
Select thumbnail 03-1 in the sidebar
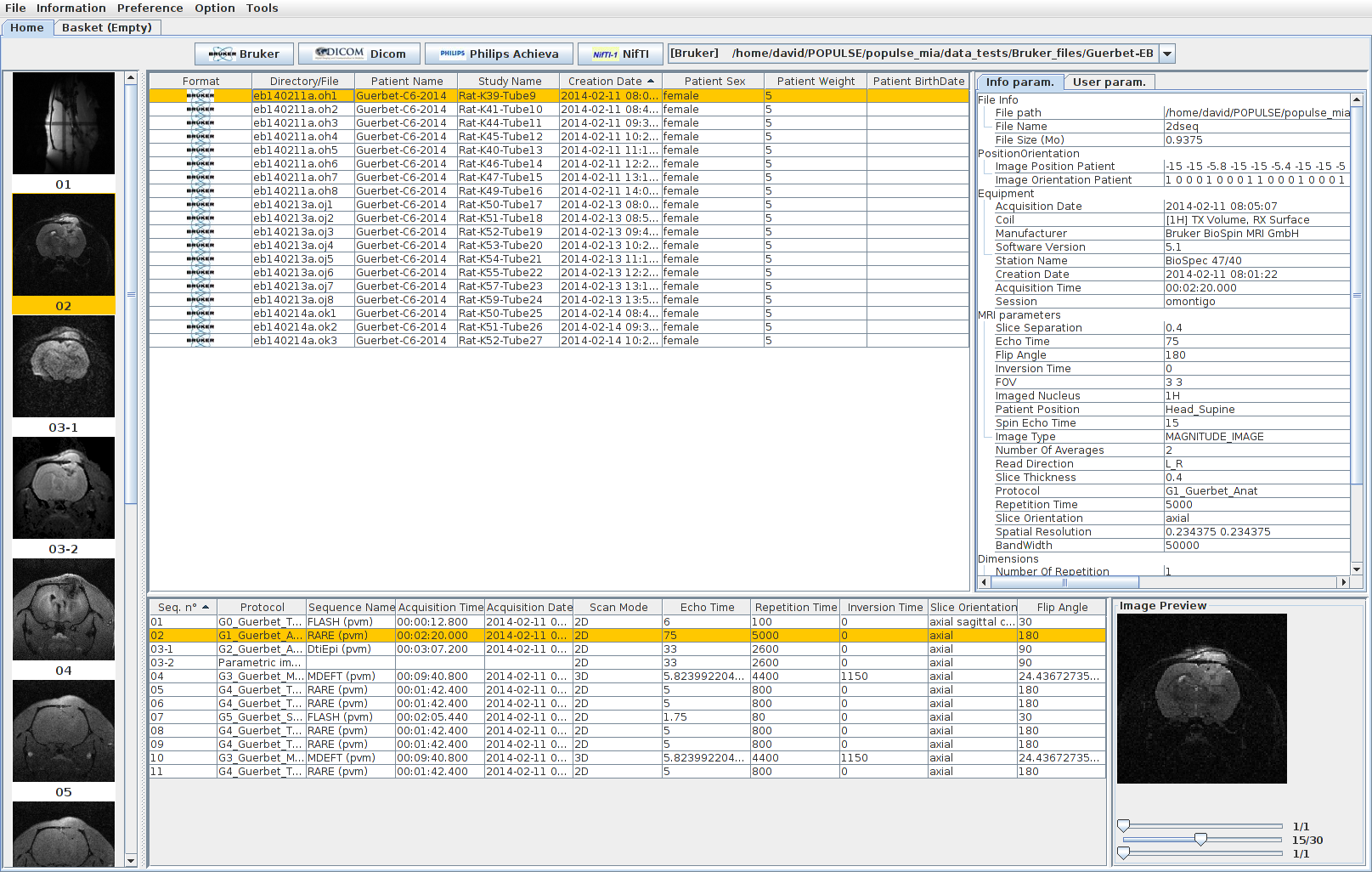[64, 366]
